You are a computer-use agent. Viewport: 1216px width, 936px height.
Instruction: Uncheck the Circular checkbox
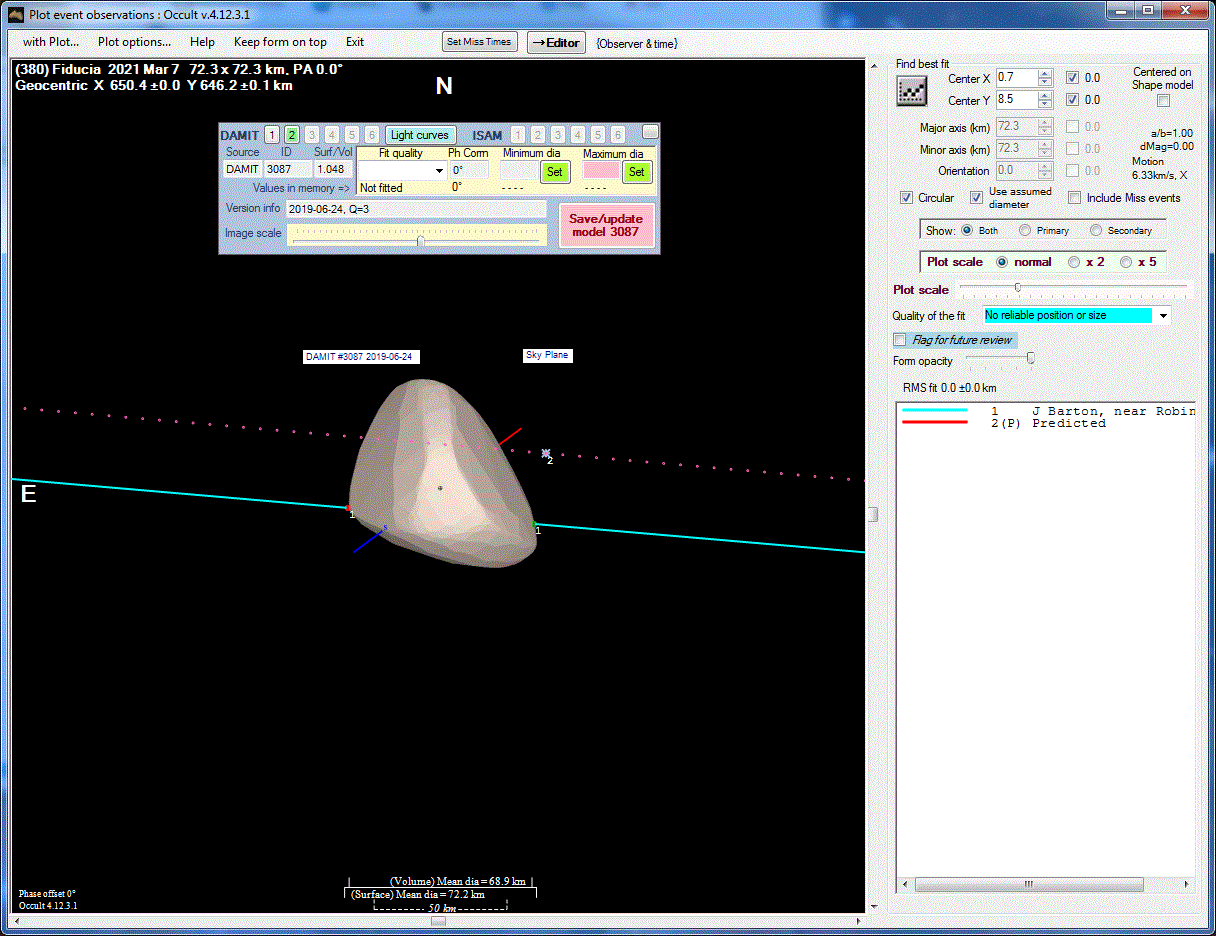point(907,198)
